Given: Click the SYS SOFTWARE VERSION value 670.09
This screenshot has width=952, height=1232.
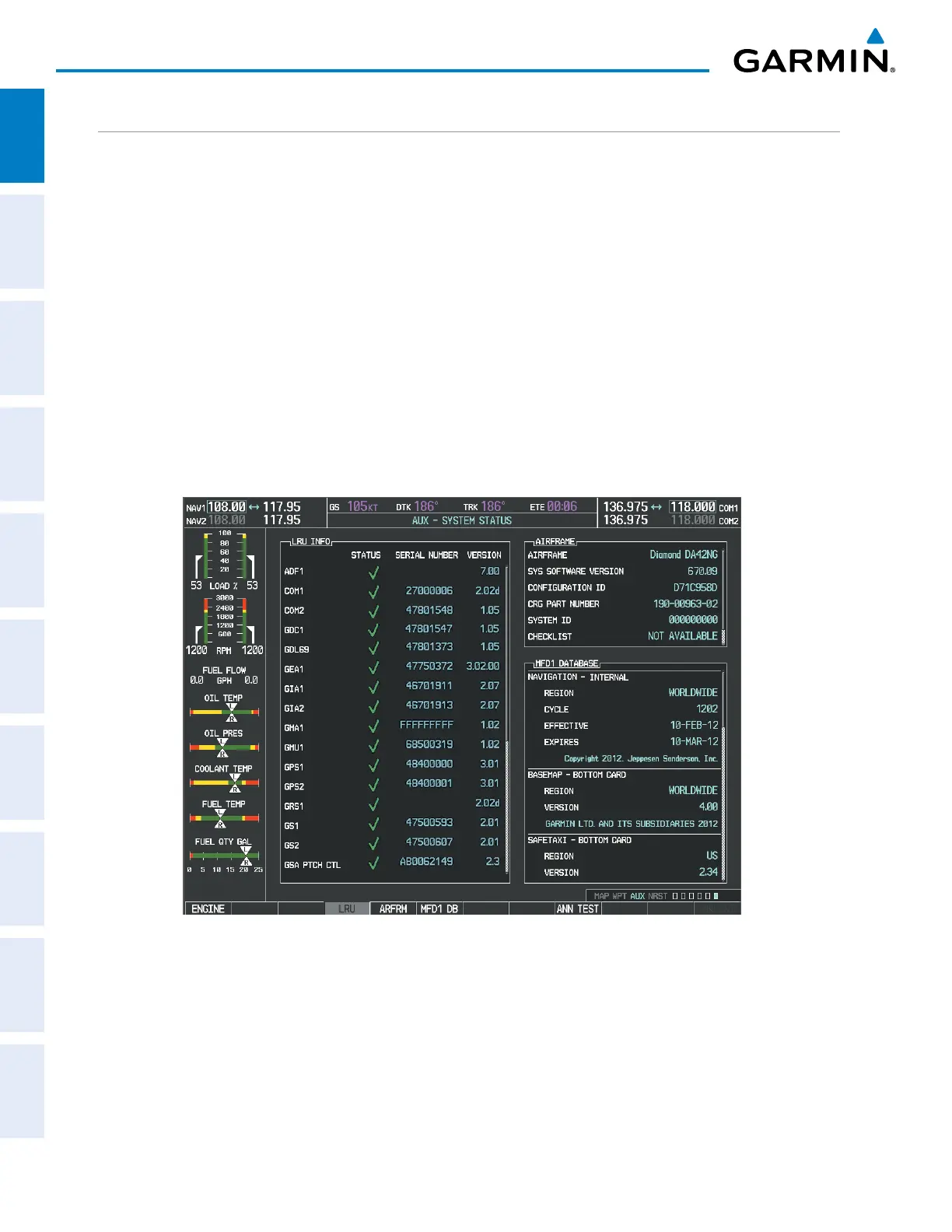Looking at the screenshot, I should [702, 571].
